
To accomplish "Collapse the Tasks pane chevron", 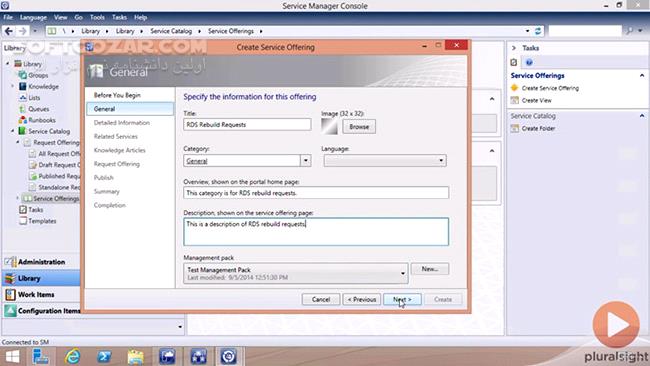I will (514, 48).
